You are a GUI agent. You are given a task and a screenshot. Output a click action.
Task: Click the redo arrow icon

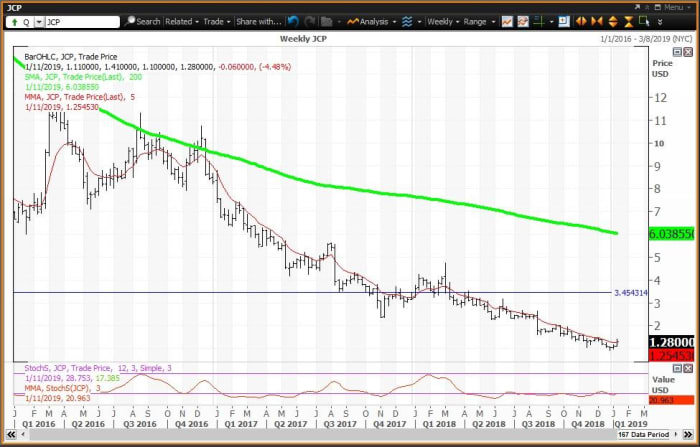pos(310,20)
